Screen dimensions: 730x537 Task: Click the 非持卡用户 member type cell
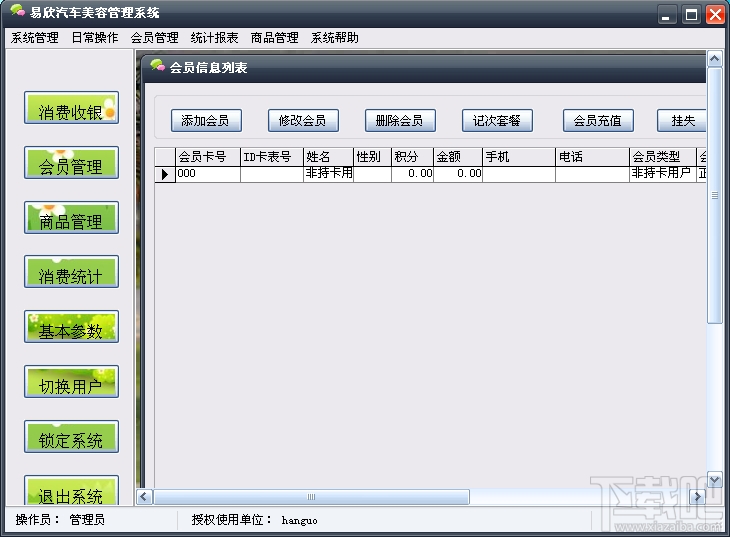click(663, 174)
